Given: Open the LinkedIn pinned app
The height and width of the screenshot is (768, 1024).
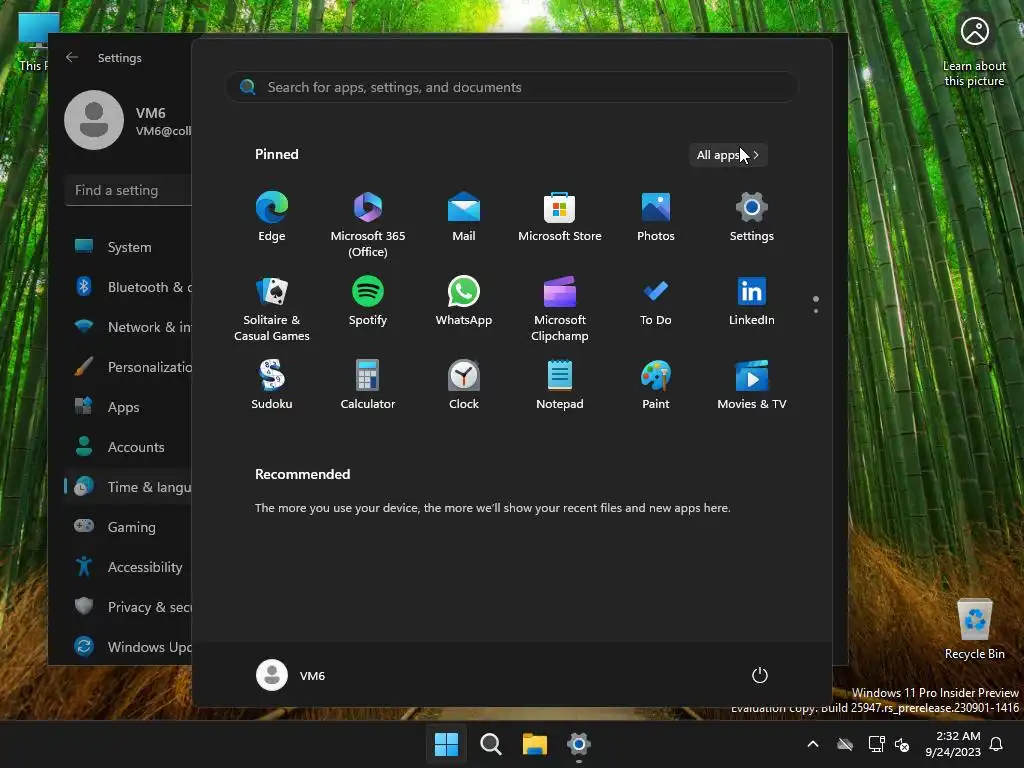Looking at the screenshot, I should tap(752, 301).
